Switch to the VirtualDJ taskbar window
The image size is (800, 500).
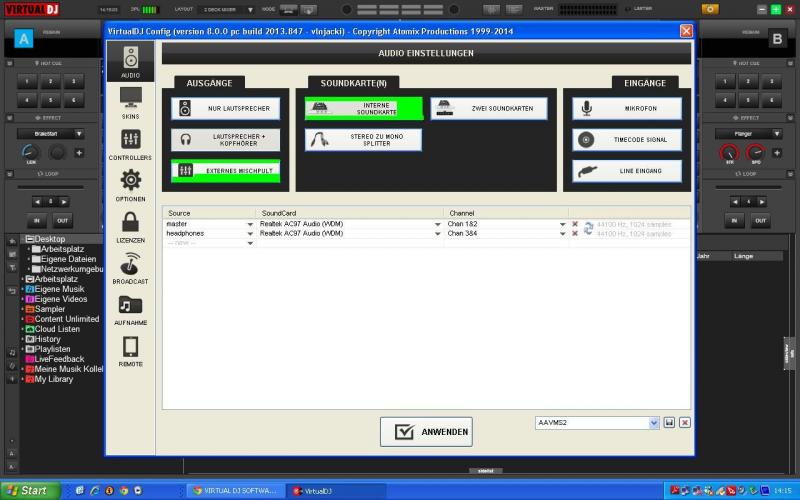pyautogui.click(x=334, y=491)
